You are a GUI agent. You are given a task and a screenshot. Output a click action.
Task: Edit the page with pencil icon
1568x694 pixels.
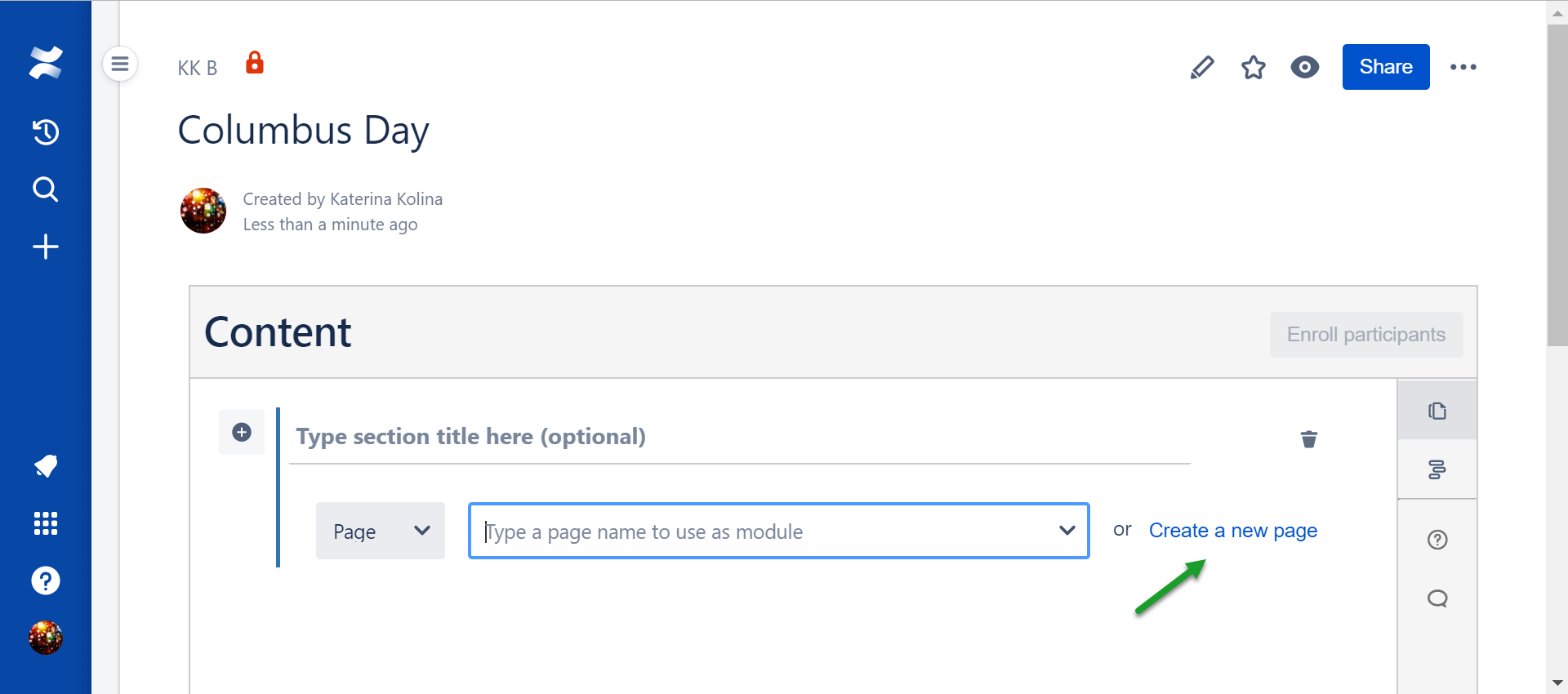[1202, 67]
